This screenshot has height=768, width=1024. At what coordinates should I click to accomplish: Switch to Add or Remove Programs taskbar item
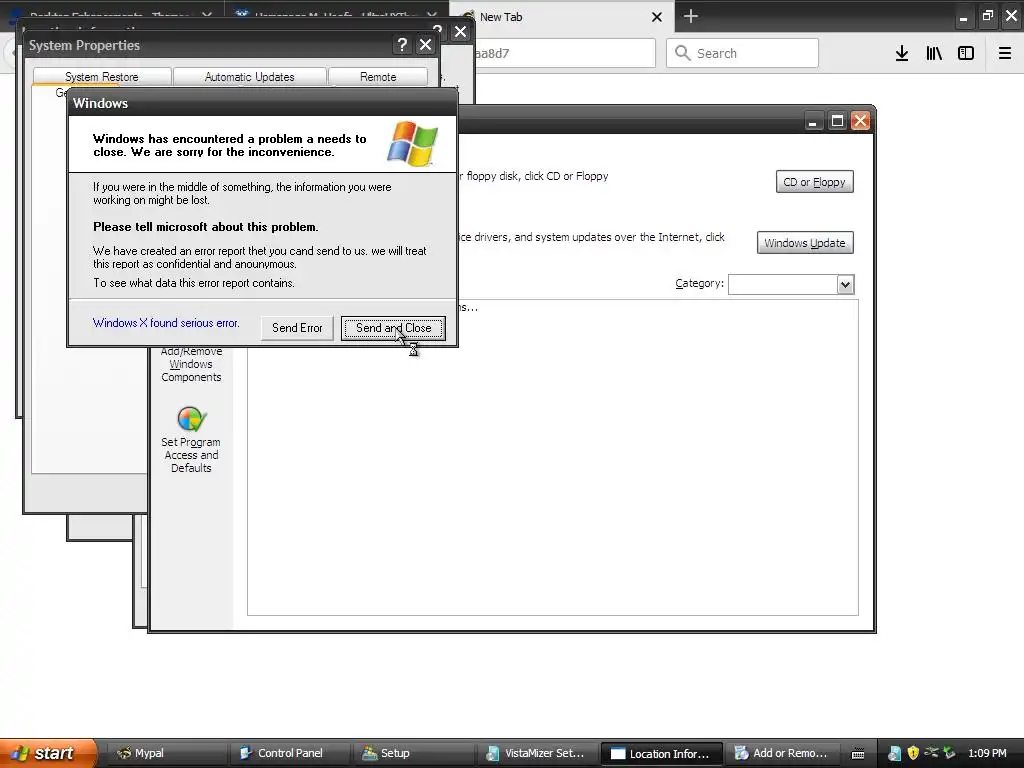point(784,753)
